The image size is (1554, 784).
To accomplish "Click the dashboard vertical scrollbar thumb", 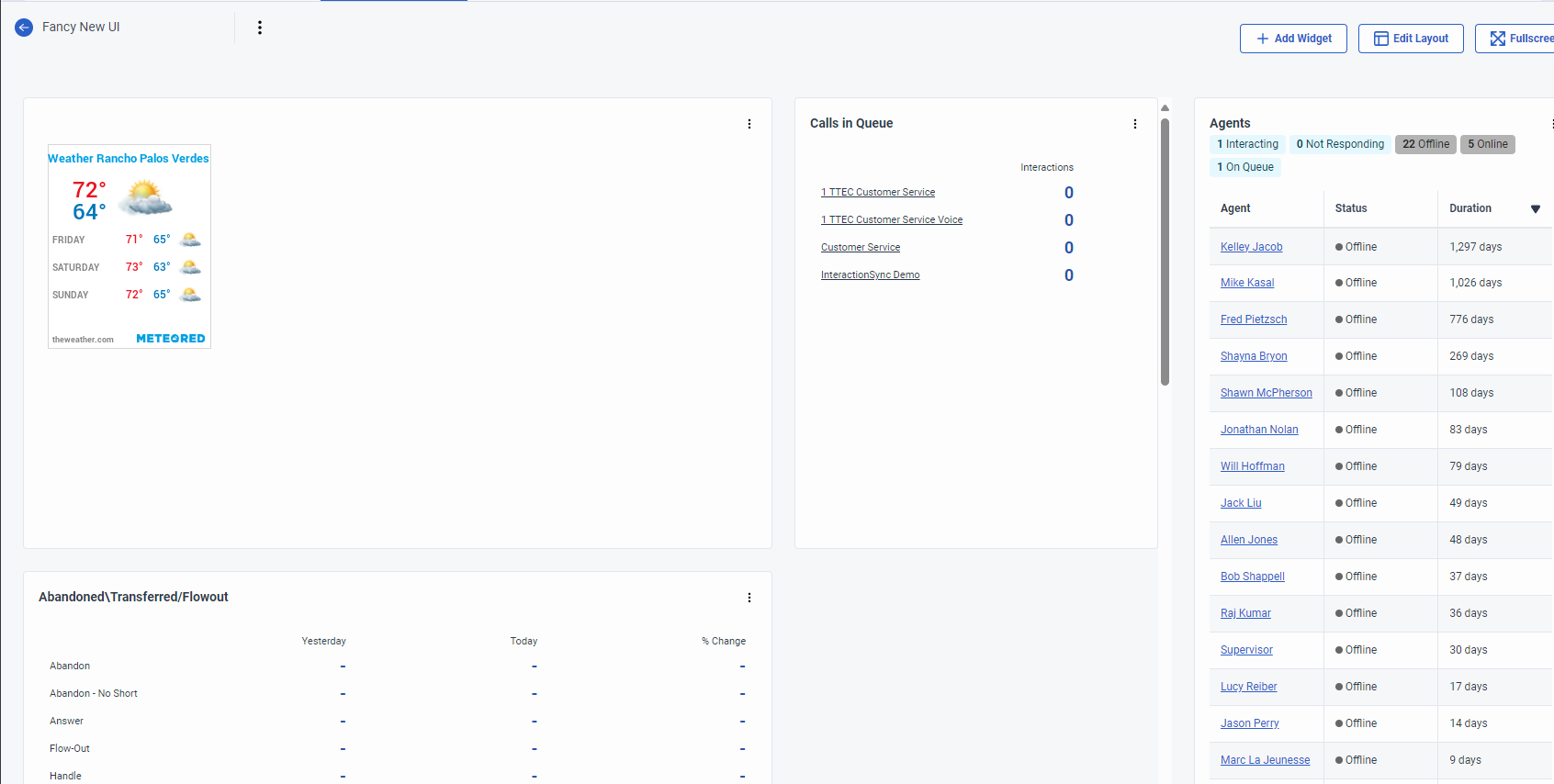I will tap(1165, 251).
